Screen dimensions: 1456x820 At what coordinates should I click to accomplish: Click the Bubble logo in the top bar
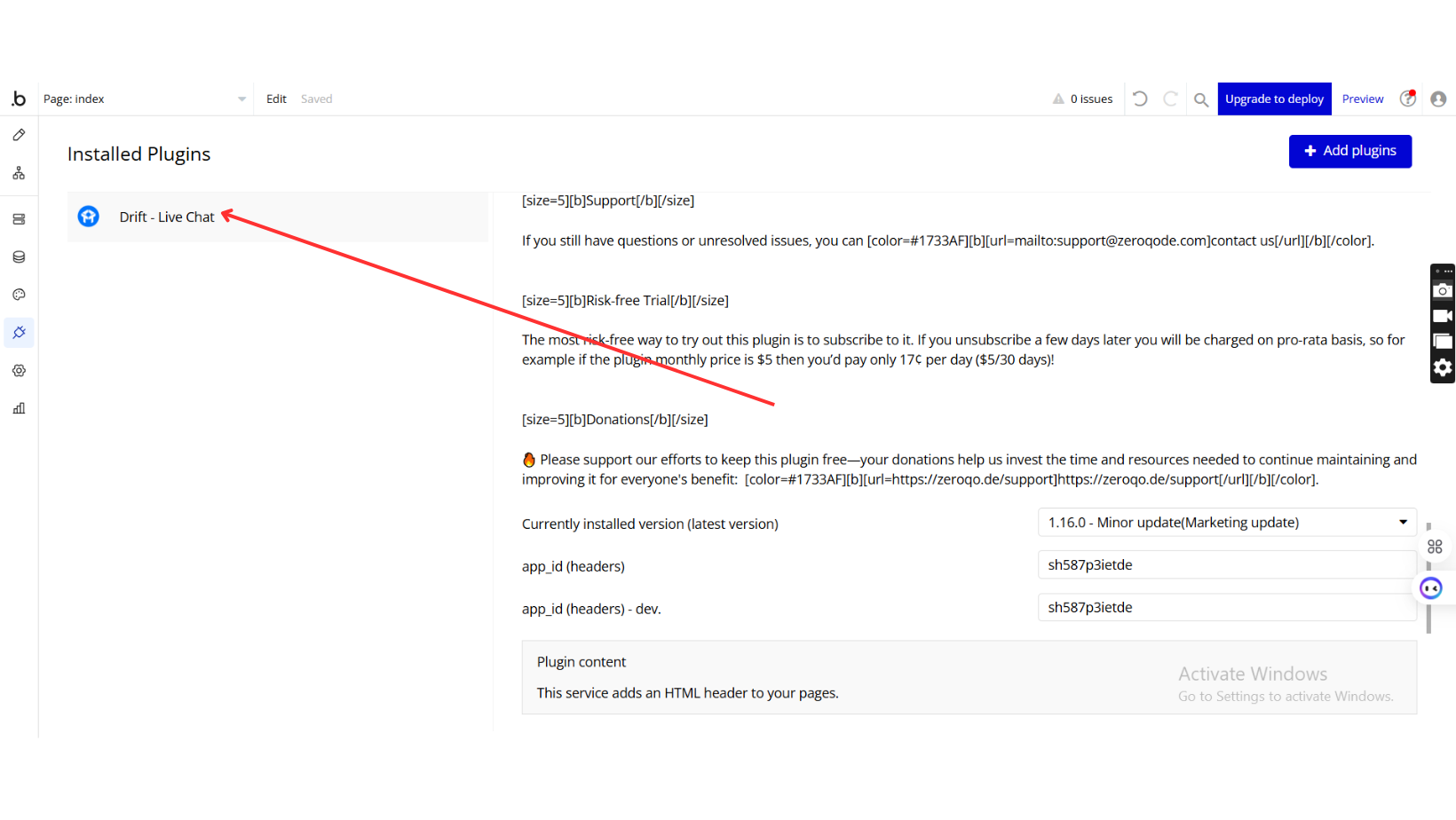click(19, 99)
